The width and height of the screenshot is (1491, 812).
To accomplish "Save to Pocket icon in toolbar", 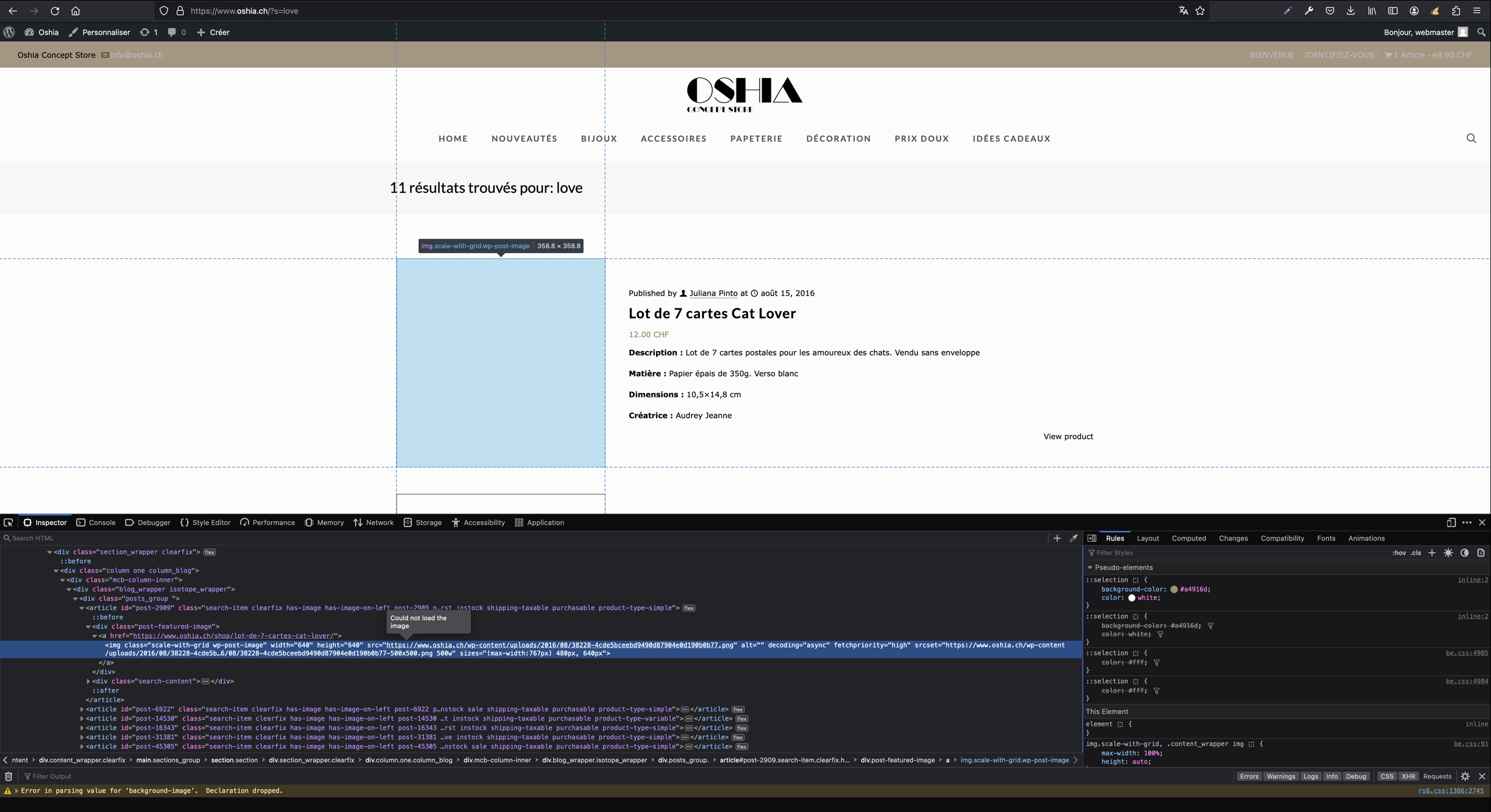I will (x=1329, y=10).
